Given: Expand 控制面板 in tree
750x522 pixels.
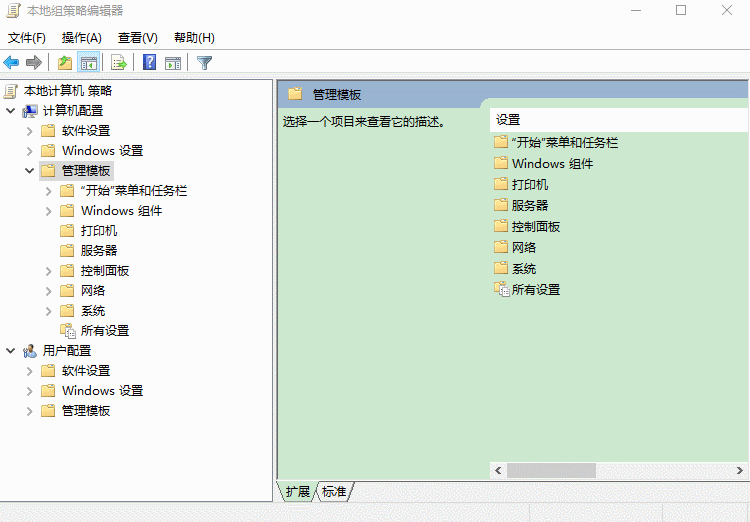Looking at the screenshot, I should tap(49, 271).
